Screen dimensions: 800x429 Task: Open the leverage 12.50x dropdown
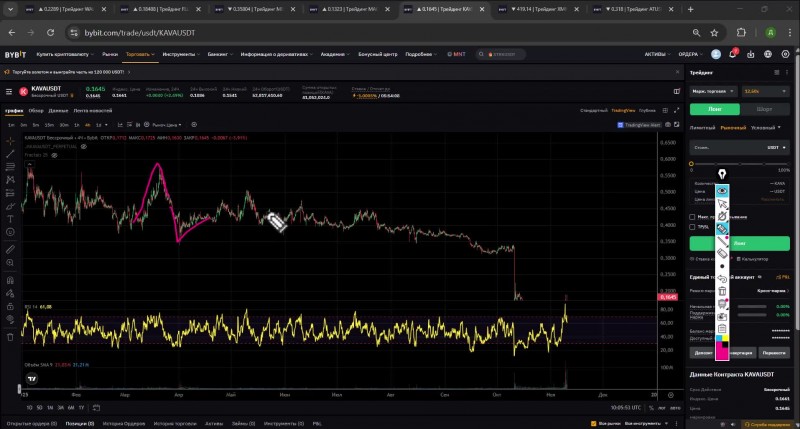(762, 91)
